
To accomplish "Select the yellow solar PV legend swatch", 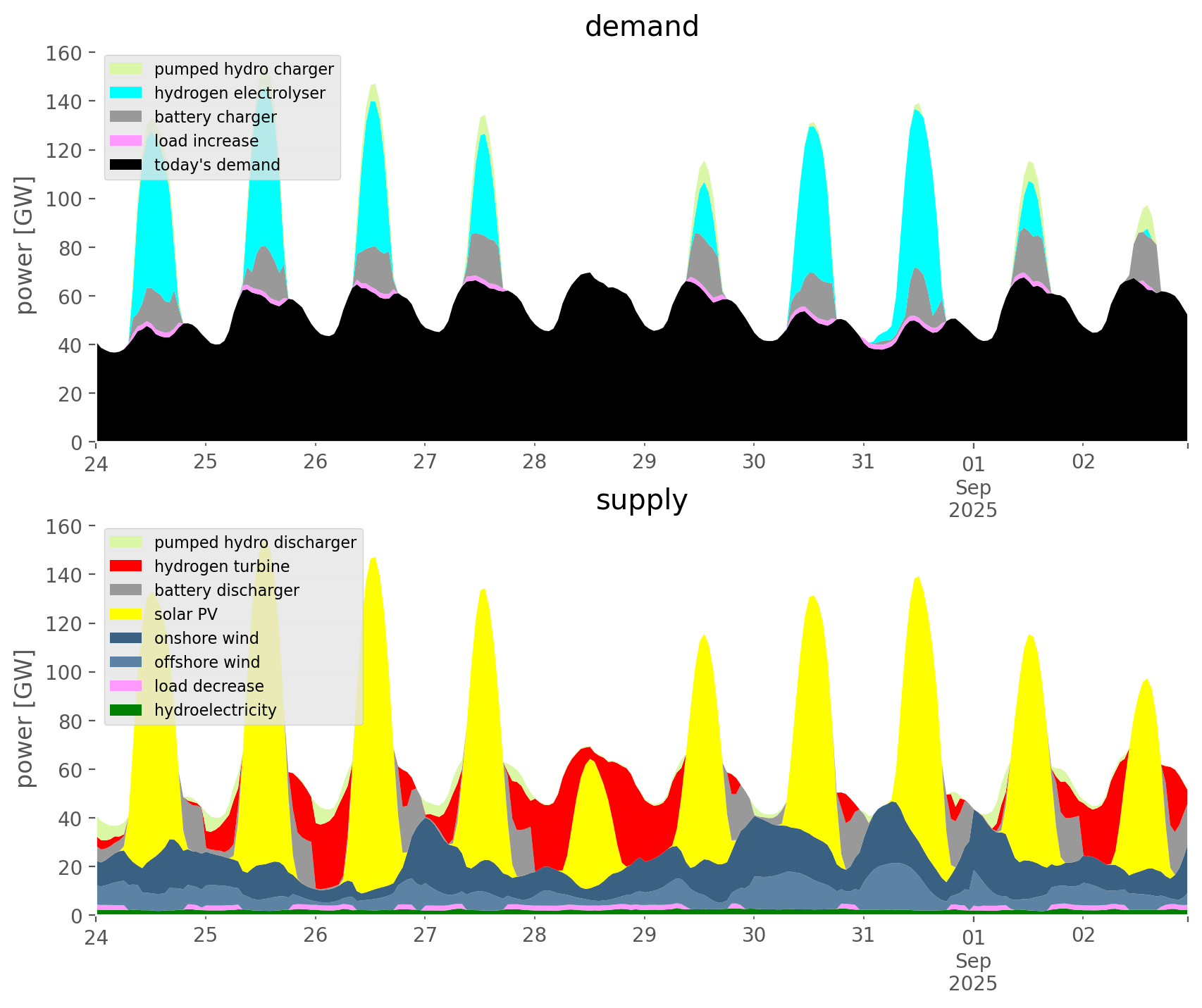I will (126, 614).
